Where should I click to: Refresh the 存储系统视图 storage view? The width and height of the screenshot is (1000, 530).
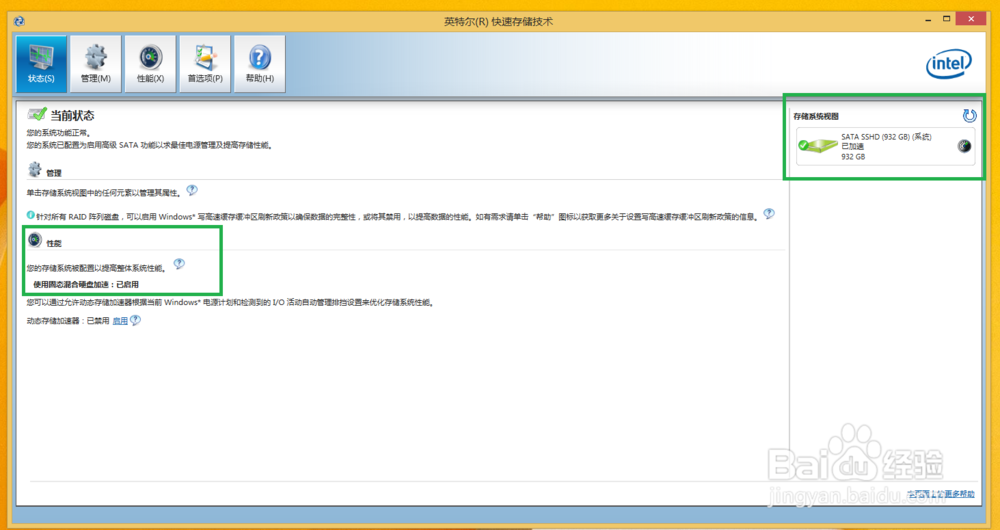(969, 115)
